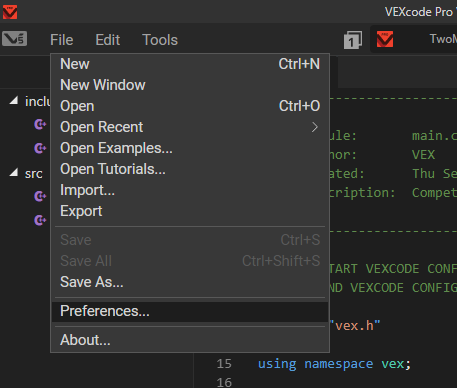Viewport: 457px width, 388px height.
Task: Open the Tools menu
Action: pos(160,40)
